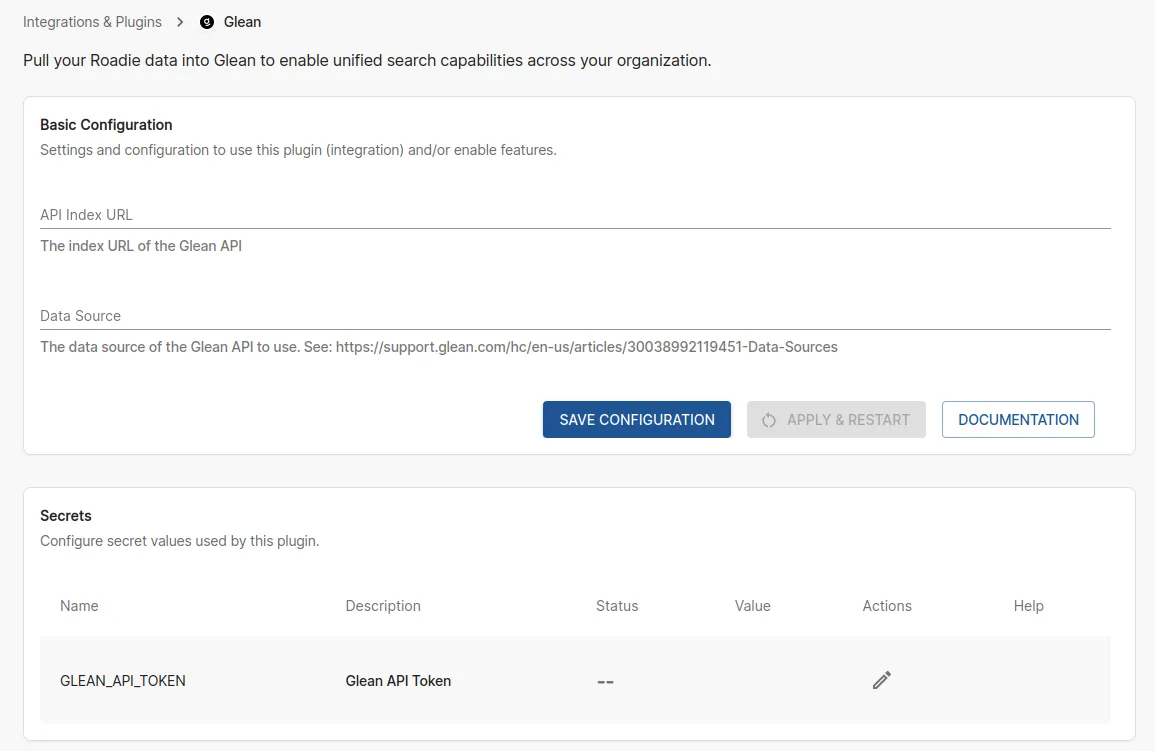Click the Value column header
The height and width of the screenshot is (751, 1155).
753,605
